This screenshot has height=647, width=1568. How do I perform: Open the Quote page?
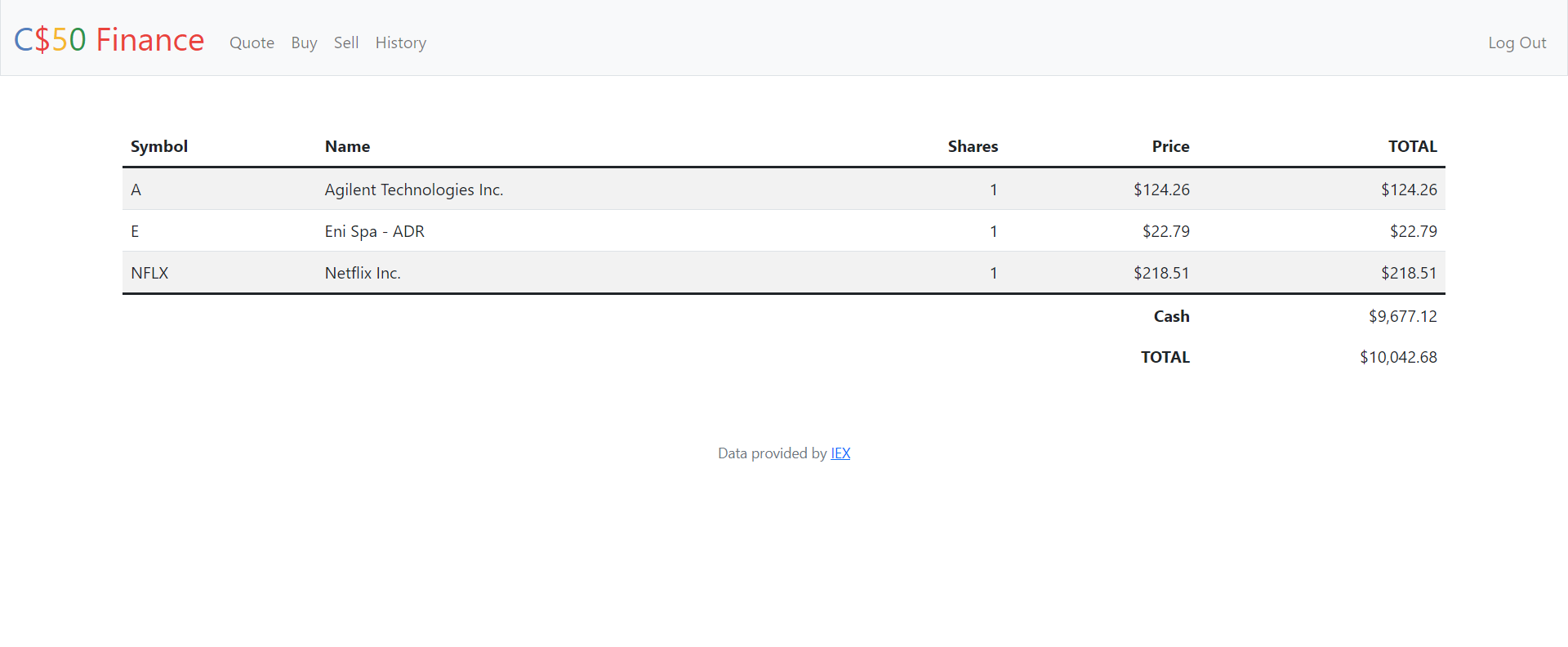pyautogui.click(x=252, y=42)
